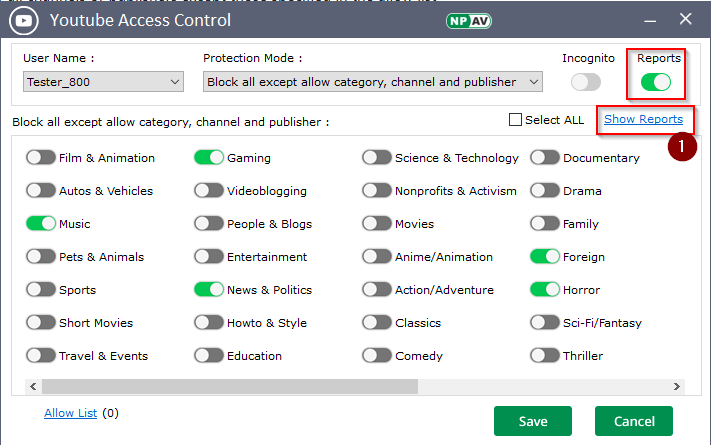Toggle the Incognito switch

click(586, 82)
